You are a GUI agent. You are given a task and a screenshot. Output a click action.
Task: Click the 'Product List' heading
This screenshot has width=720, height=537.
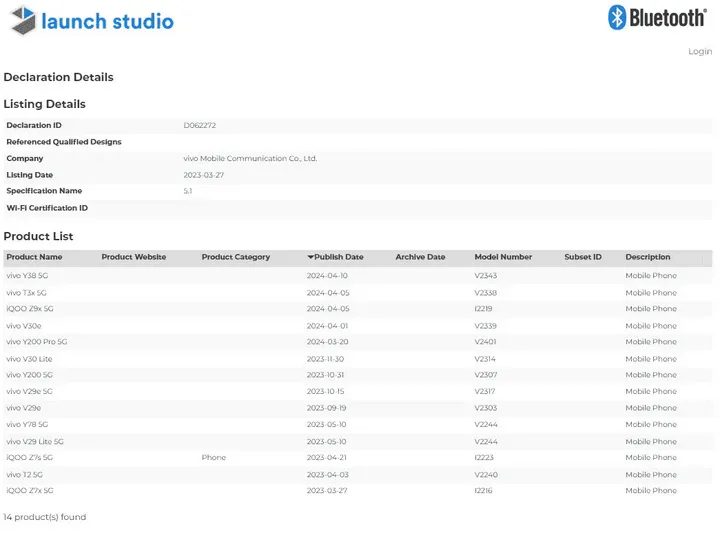point(38,236)
